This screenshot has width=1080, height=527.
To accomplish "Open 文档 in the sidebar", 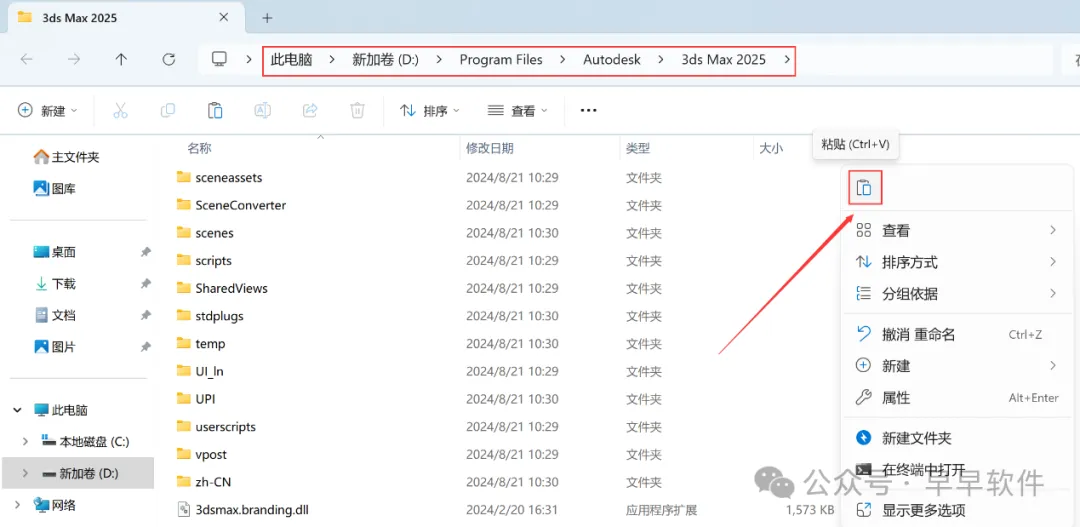I will coord(55,316).
